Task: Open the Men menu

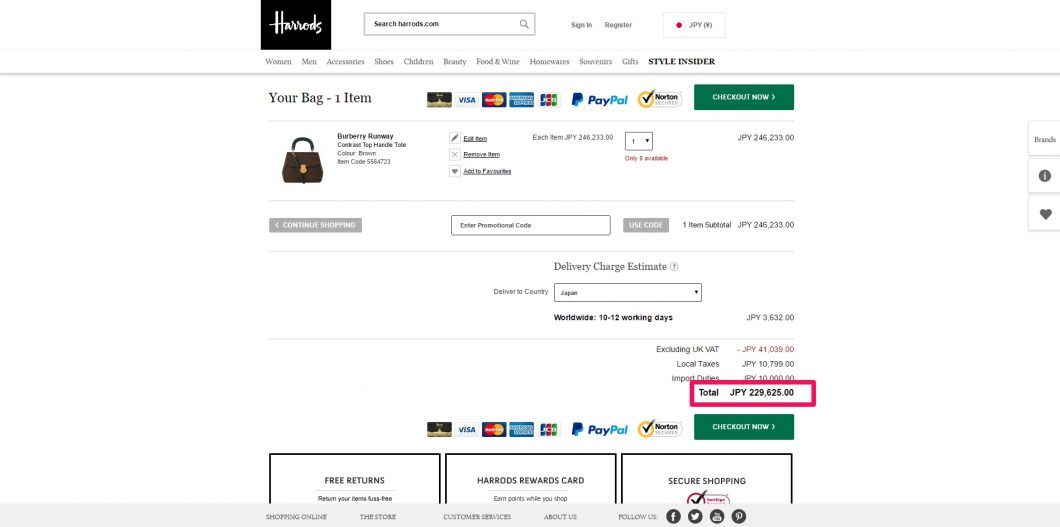Action: pyautogui.click(x=309, y=61)
